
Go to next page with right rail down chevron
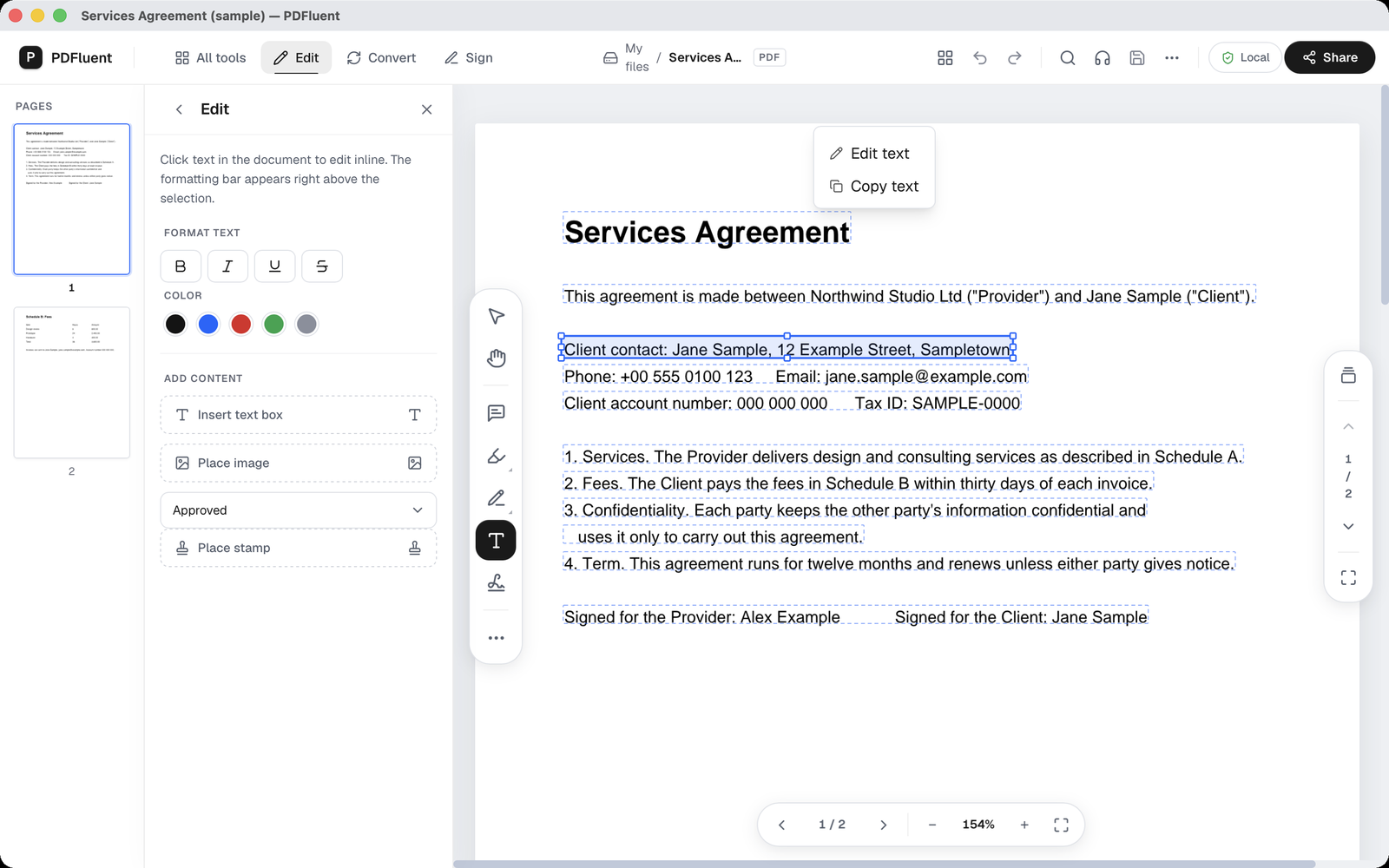(x=1348, y=526)
